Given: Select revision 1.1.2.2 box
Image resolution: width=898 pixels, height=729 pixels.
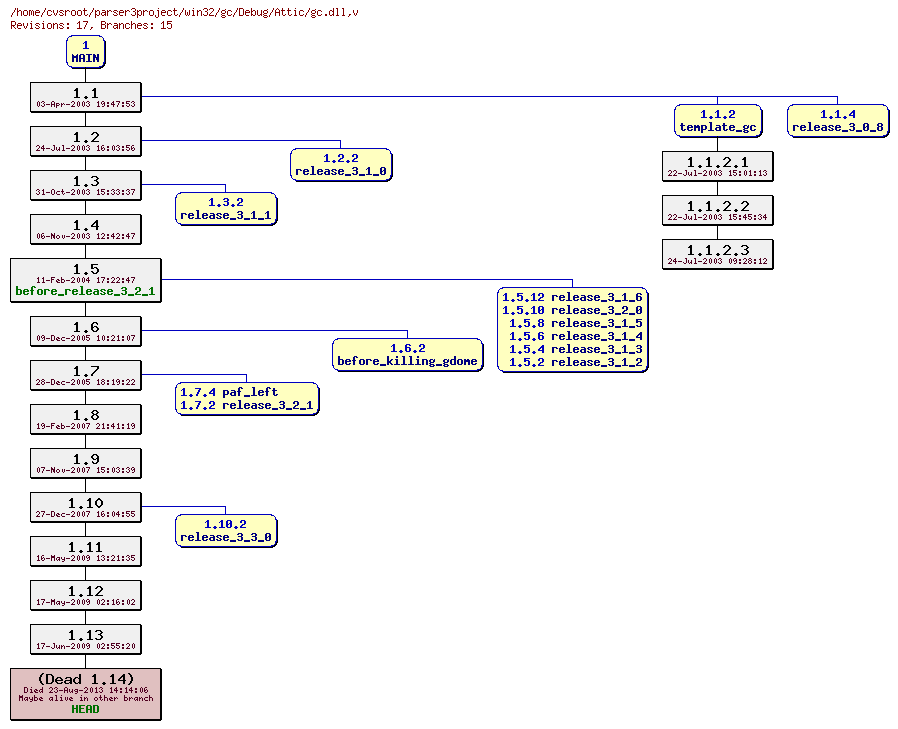Looking at the screenshot, I should [x=718, y=211].
